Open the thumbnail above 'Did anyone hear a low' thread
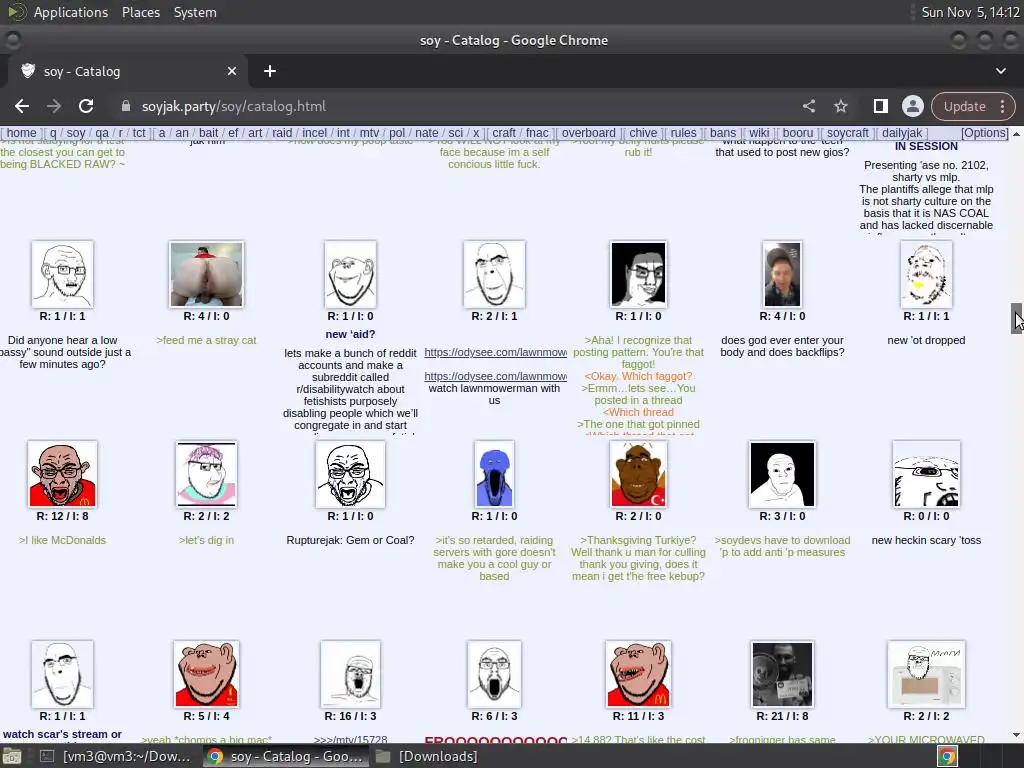 point(62,274)
